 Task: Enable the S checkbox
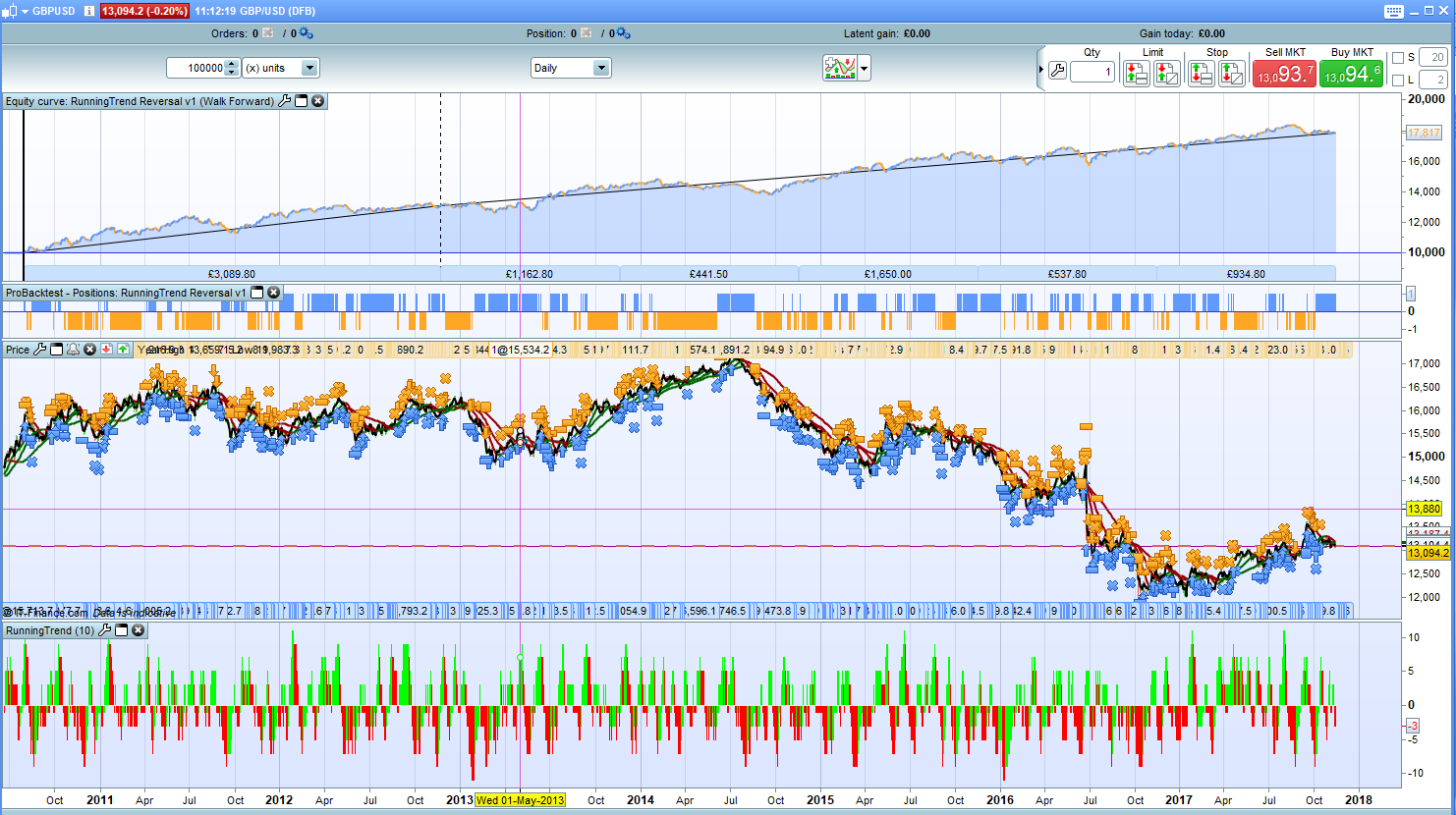tap(1398, 58)
